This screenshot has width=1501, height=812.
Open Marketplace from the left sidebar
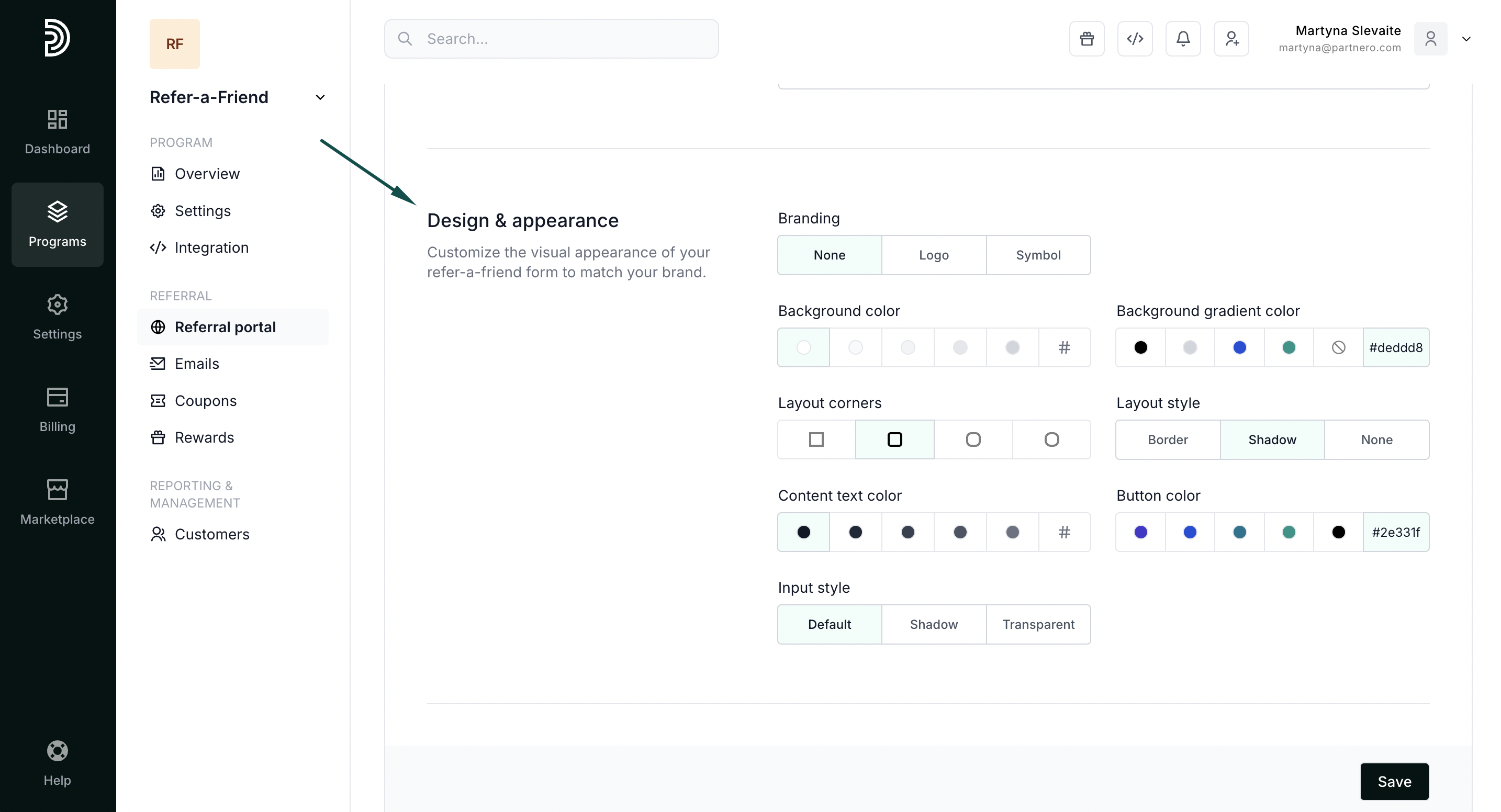click(x=57, y=502)
